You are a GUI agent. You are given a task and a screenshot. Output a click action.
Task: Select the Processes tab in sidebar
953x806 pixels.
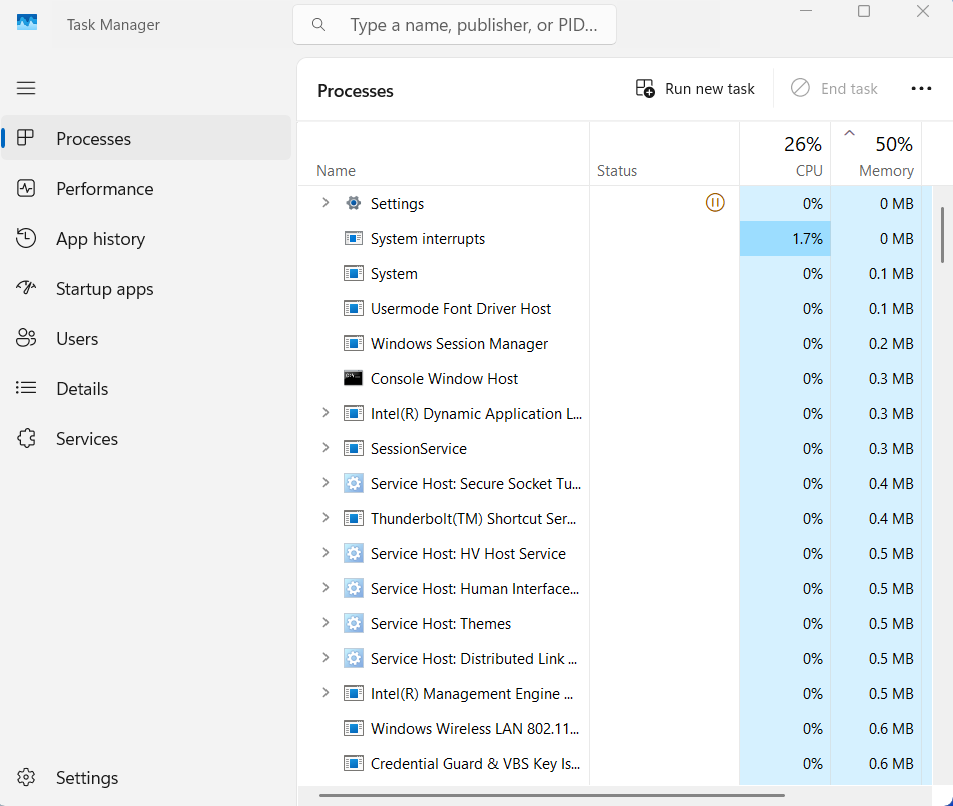(93, 139)
